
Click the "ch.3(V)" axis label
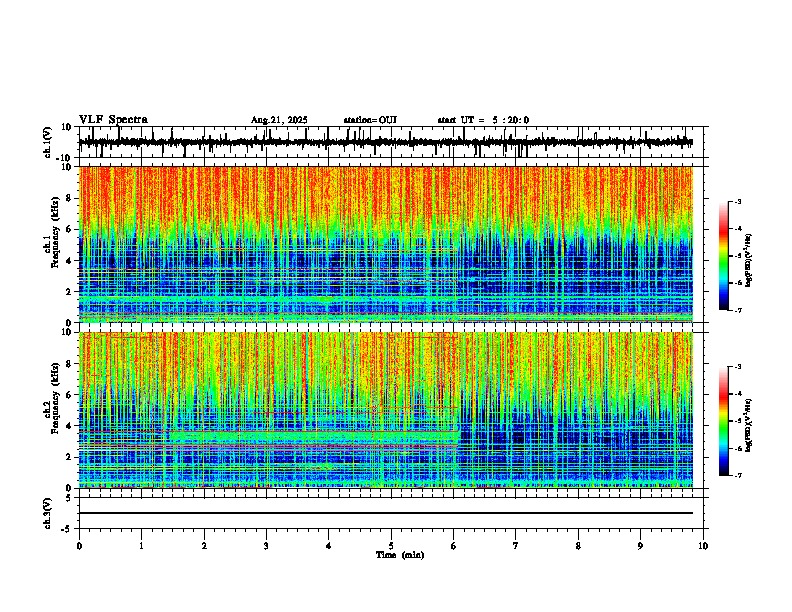click(48, 514)
